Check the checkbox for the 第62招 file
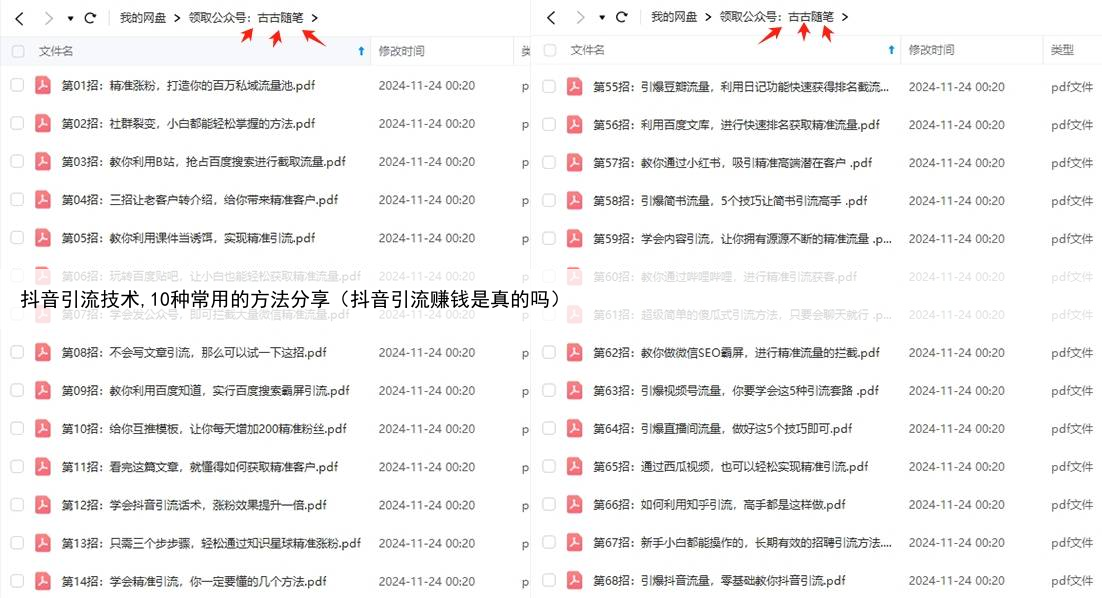Image resolution: width=1102 pixels, height=598 pixels. click(550, 352)
